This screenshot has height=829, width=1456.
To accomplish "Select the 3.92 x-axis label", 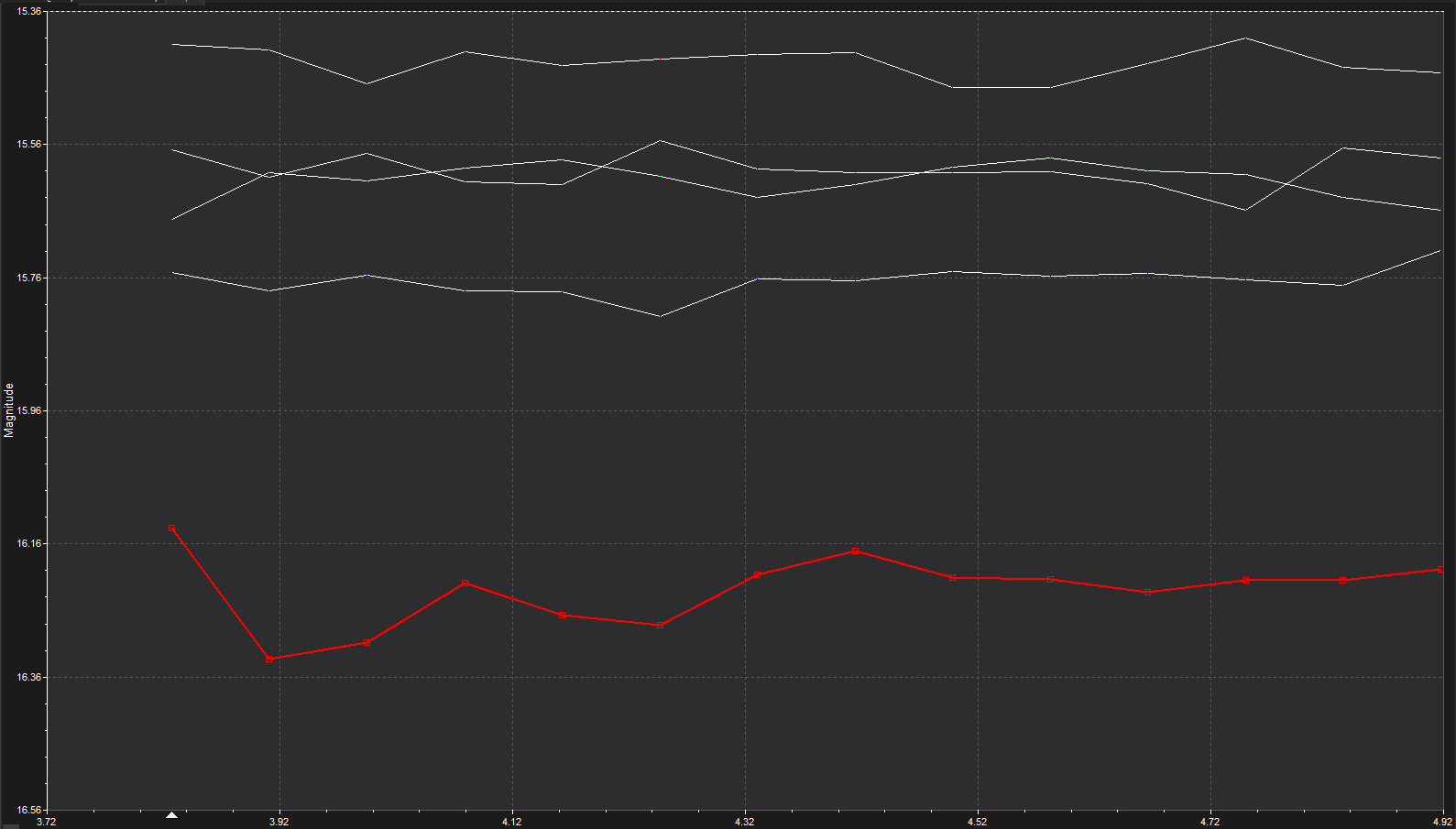I will [279, 822].
